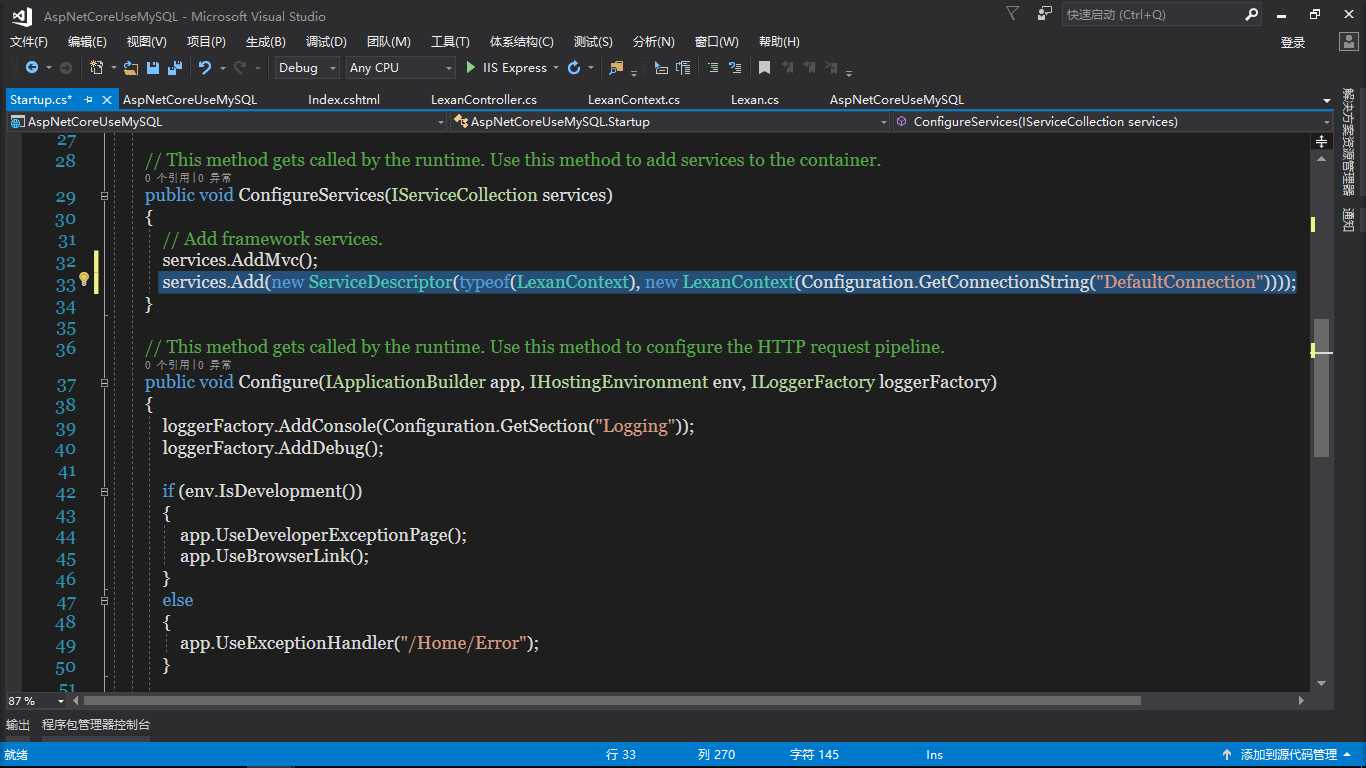Viewport: 1366px width, 768px height.
Task: Click the Open File folder icon
Action: click(x=130, y=68)
